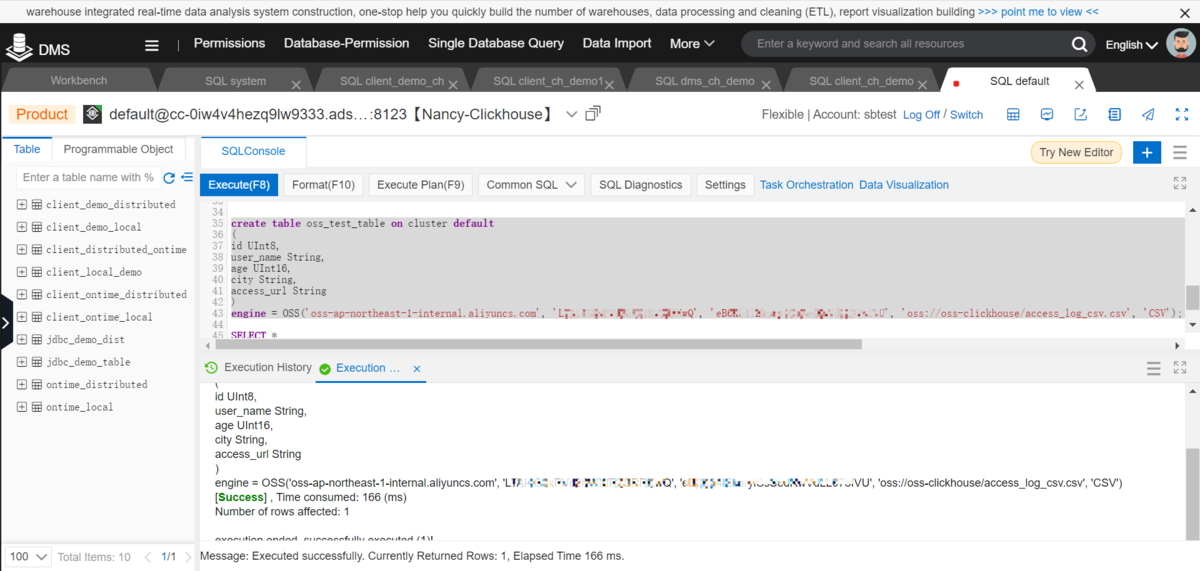Screen dimensions: 1200x571
Task: Open the Permissions menu
Action: point(229,44)
